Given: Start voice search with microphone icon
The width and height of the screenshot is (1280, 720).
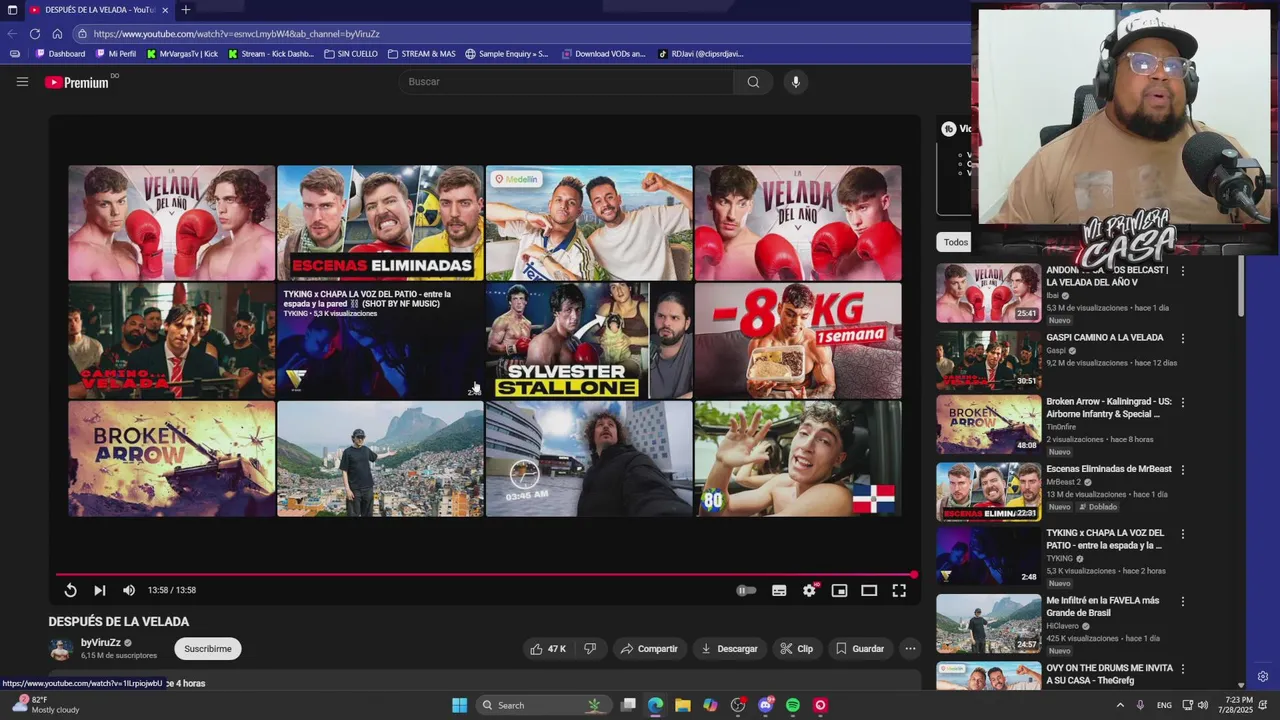Looking at the screenshot, I should pyautogui.click(x=796, y=82).
